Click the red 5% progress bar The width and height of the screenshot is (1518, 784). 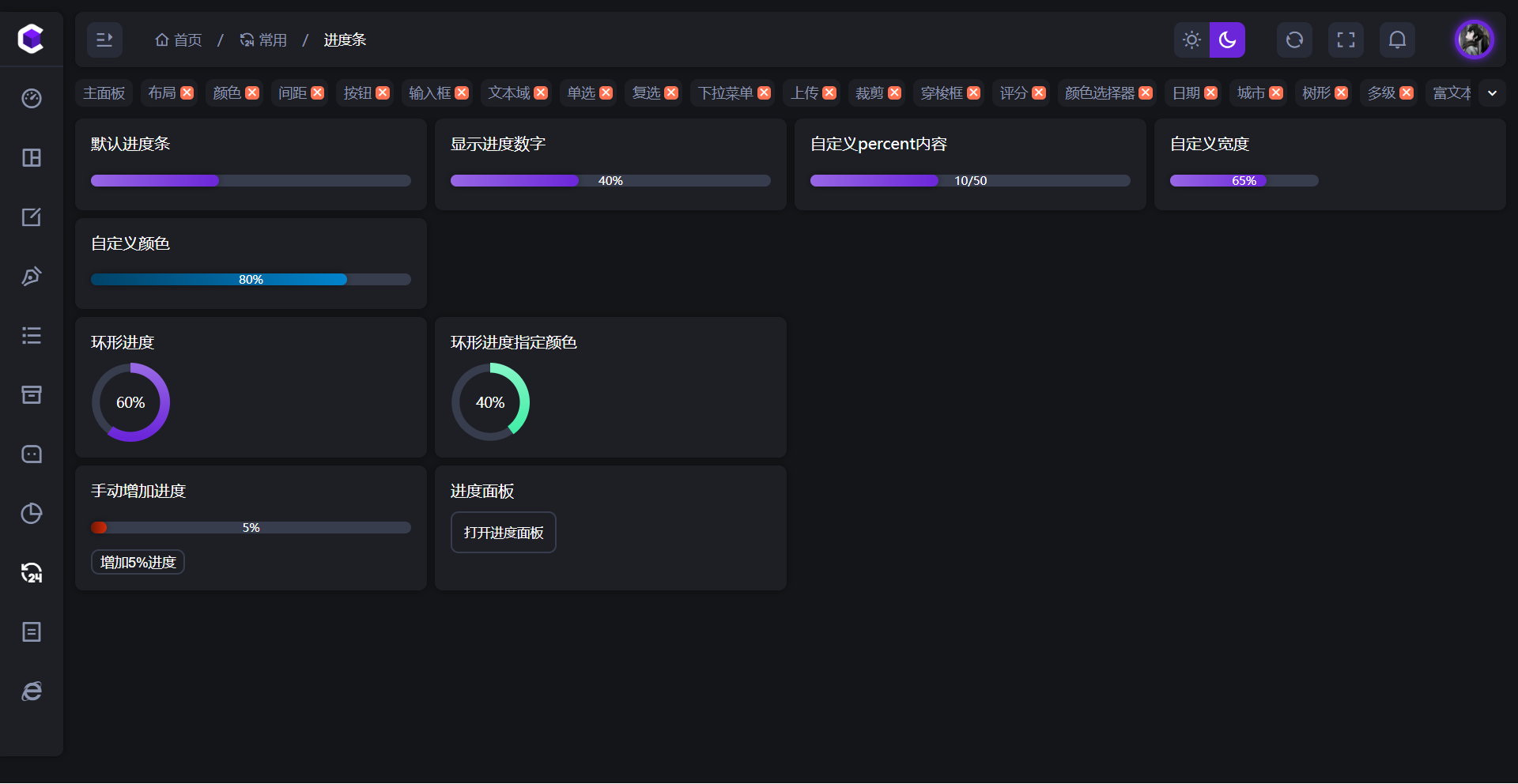(x=251, y=527)
